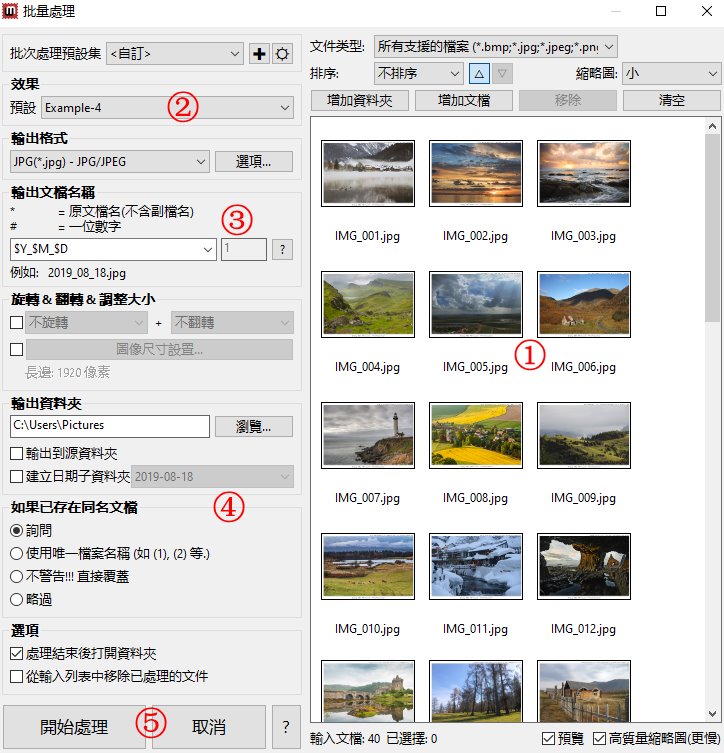Click the plus icon to add preset
The width and height of the screenshot is (724, 753).
(x=260, y=54)
